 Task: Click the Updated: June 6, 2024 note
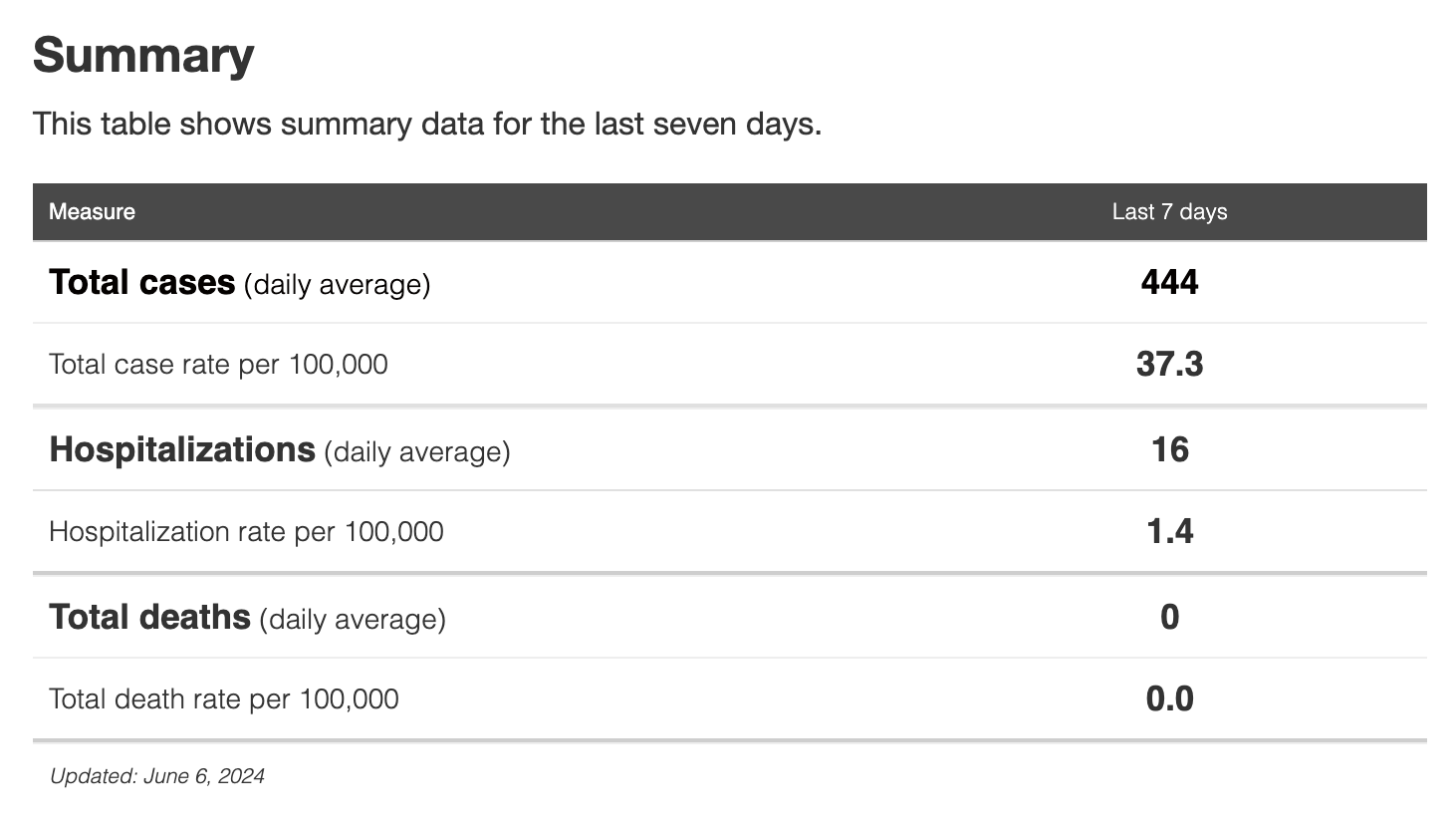click(x=157, y=776)
